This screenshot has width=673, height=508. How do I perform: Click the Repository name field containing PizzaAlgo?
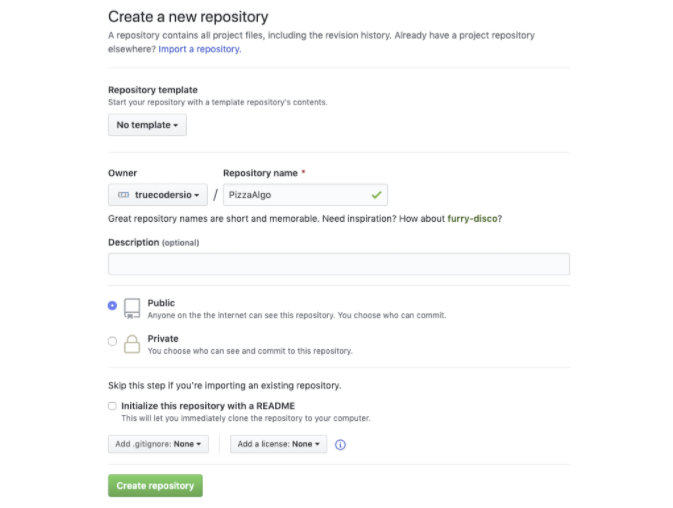(305, 195)
